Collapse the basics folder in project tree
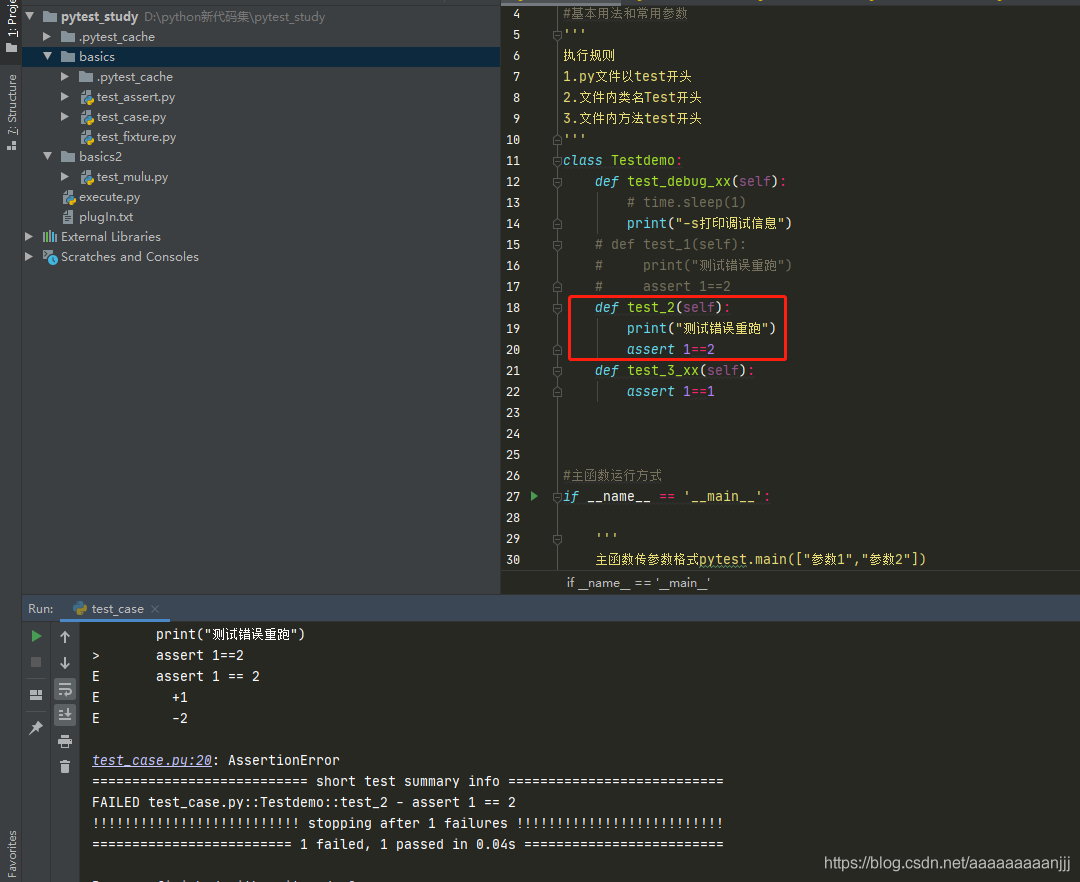 click(47, 57)
